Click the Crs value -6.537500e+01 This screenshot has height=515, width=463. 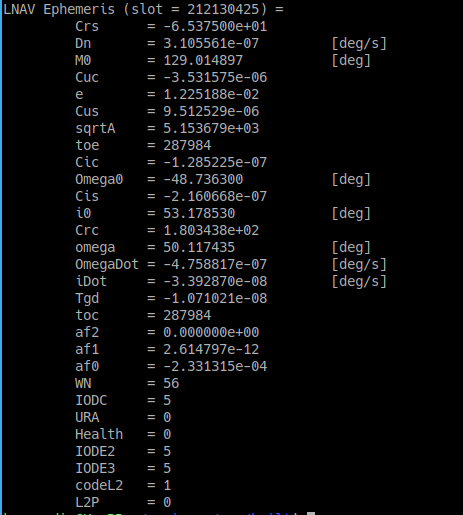click(215, 26)
